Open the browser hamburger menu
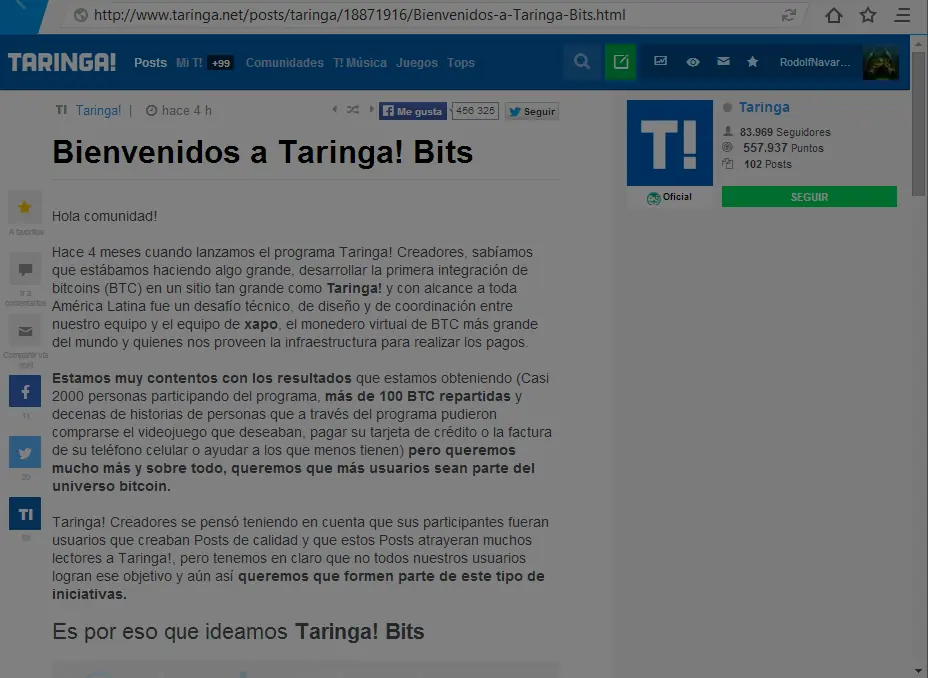The image size is (928, 678). [902, 15]
